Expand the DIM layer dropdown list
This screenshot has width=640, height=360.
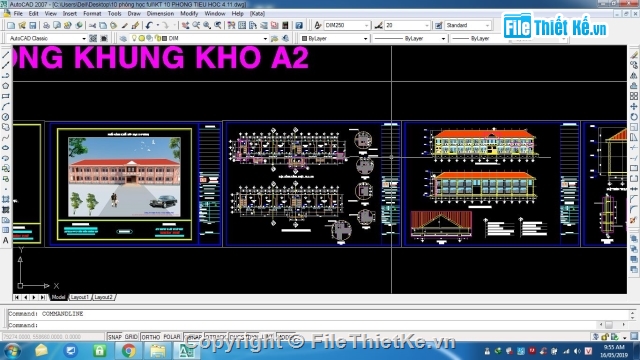[265, 38]
